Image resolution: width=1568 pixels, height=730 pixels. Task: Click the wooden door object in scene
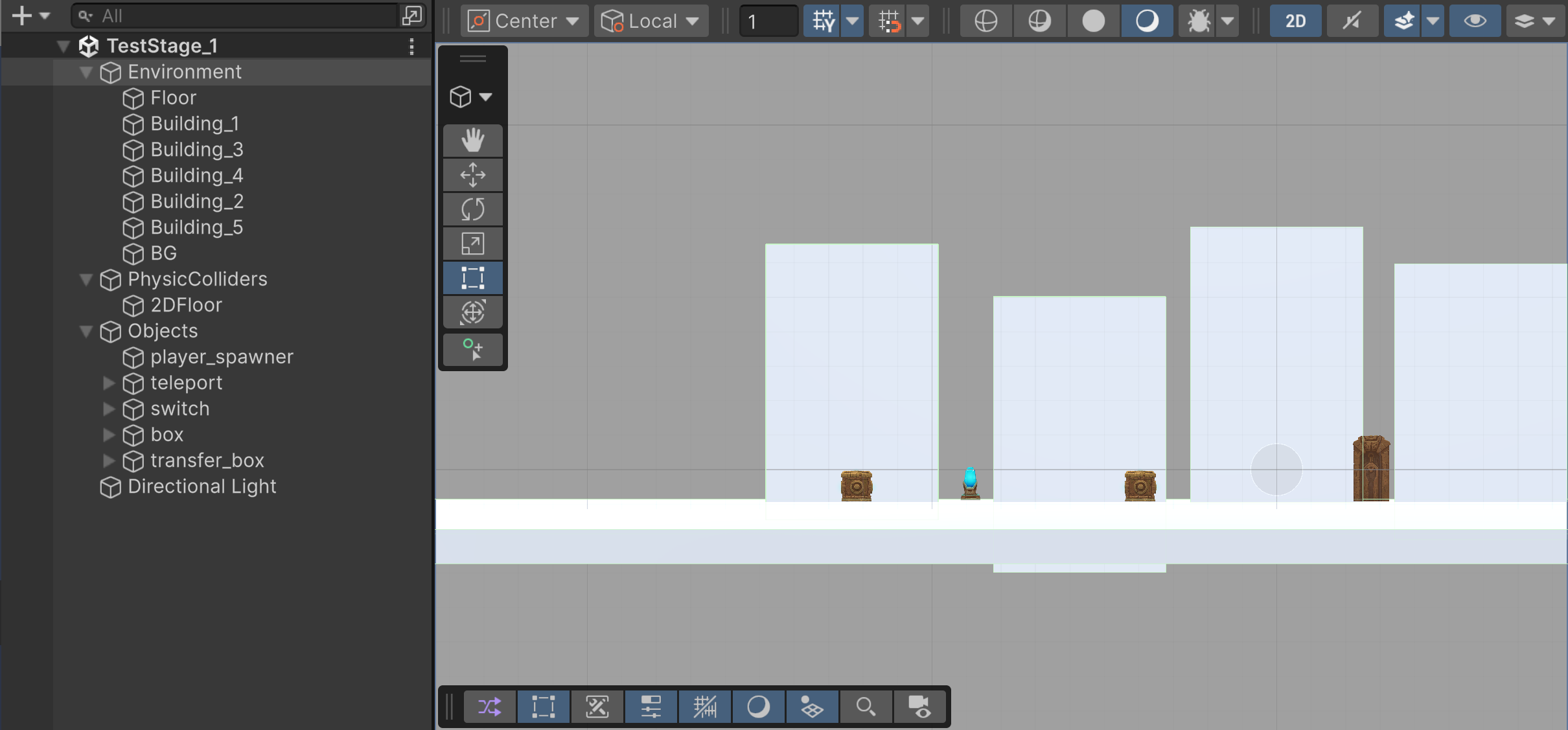pyautogui.click(x=1371, y=468)
